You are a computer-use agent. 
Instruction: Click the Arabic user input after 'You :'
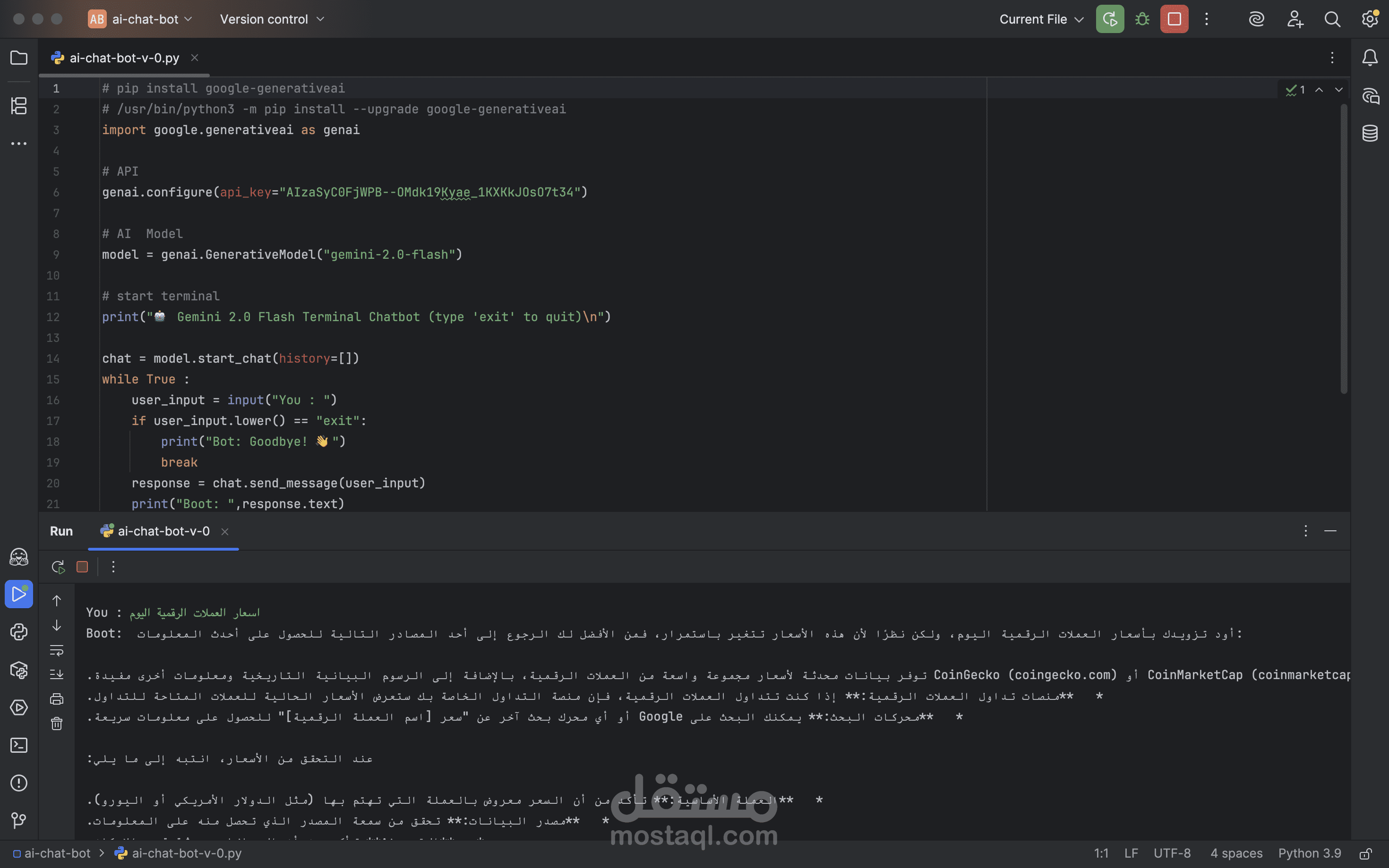[x=195, y=613]
